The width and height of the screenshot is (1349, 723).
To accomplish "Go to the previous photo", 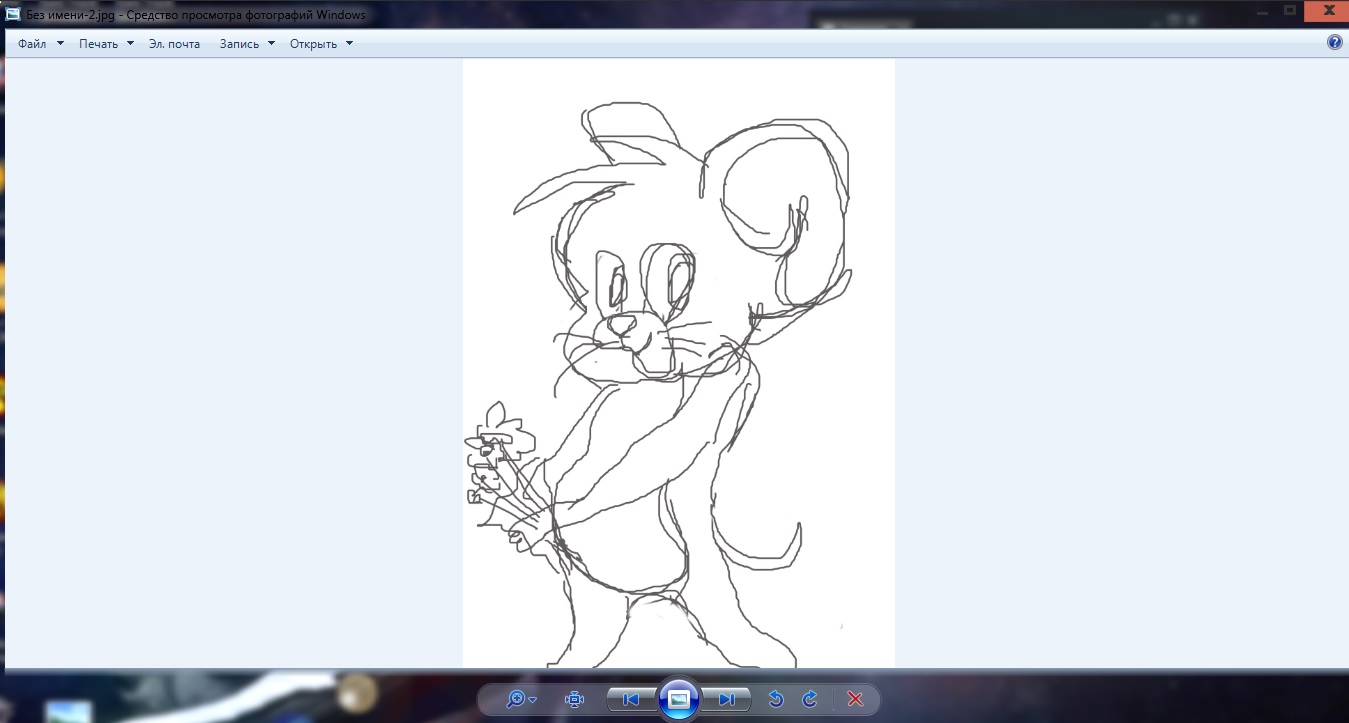I will coord(631,700).
